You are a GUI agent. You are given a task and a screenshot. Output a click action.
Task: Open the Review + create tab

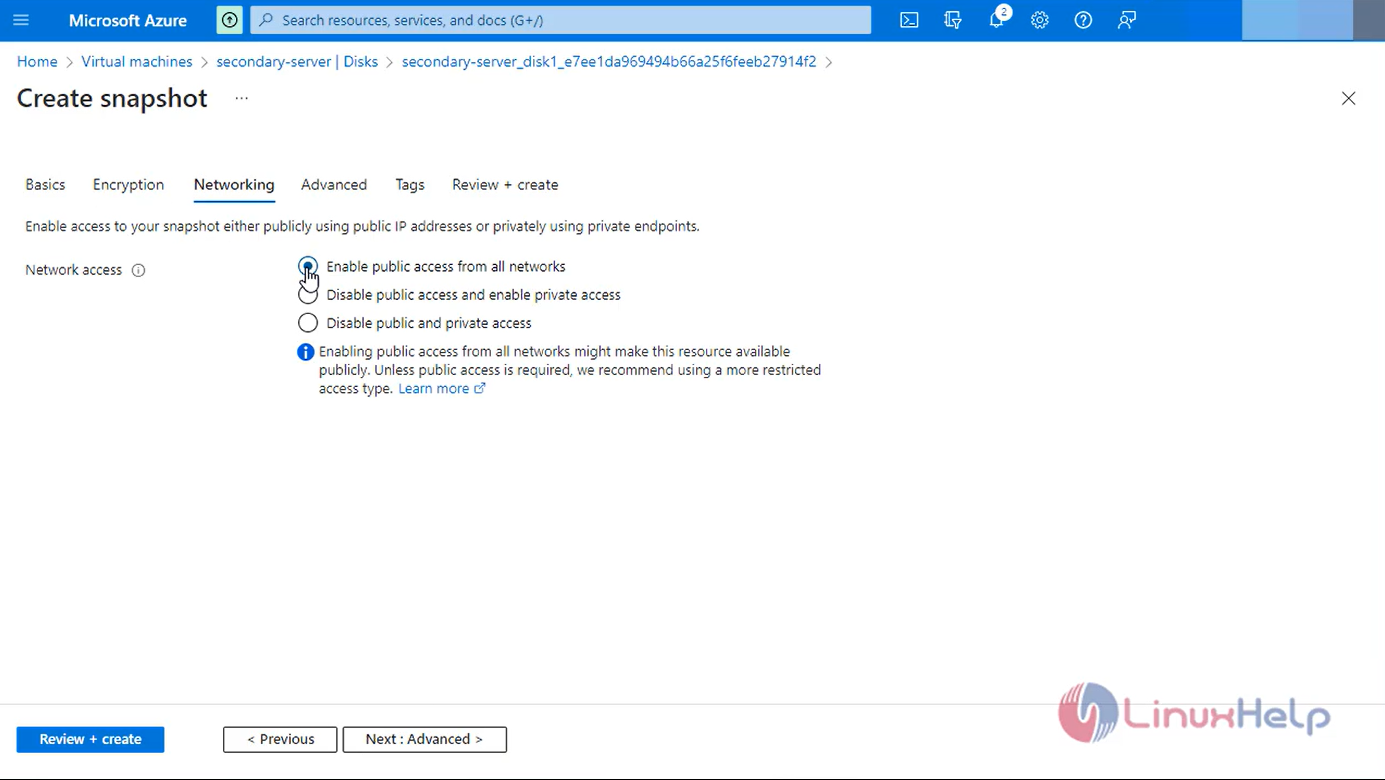505,185
